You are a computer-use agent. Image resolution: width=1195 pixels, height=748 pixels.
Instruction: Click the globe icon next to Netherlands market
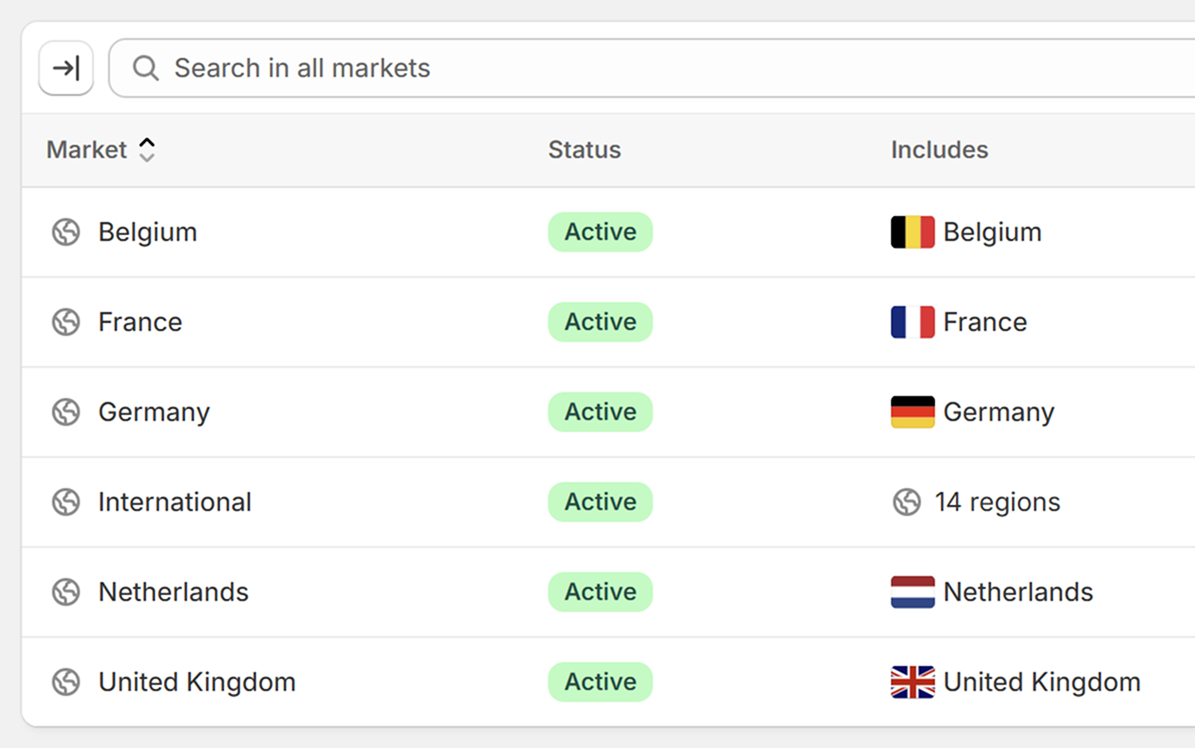(x=65, y=591)
